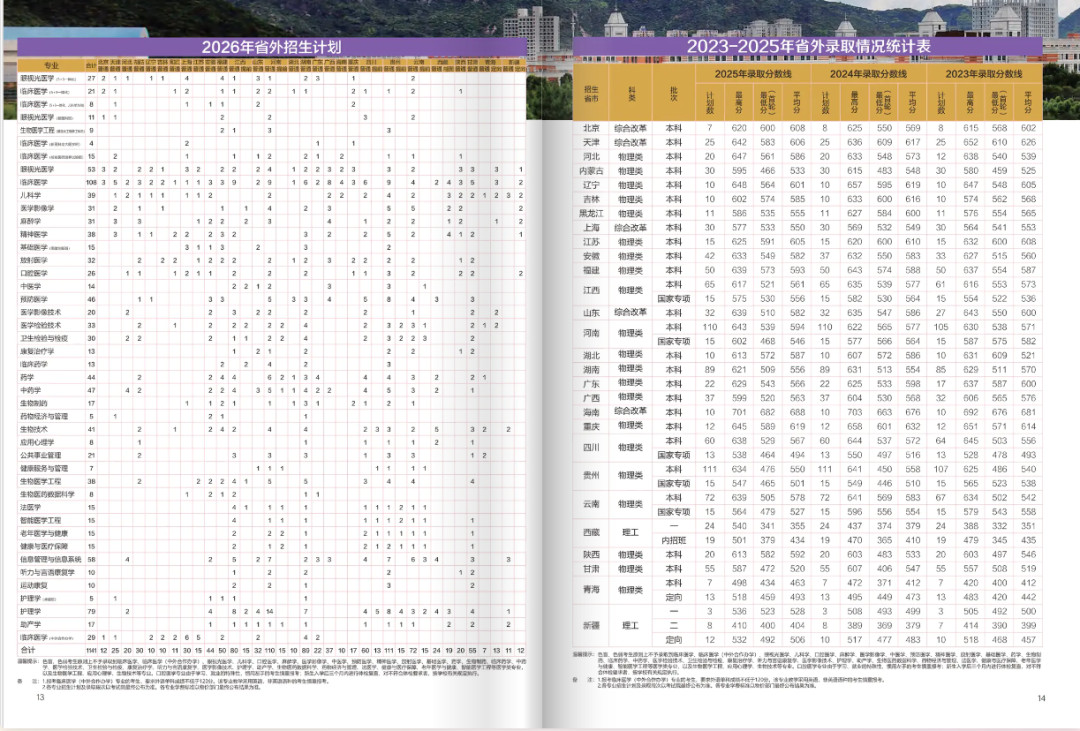Screen dimensions: 1080x731
Task: Select the '临床药学' major row label
Action: pos(34,364)
